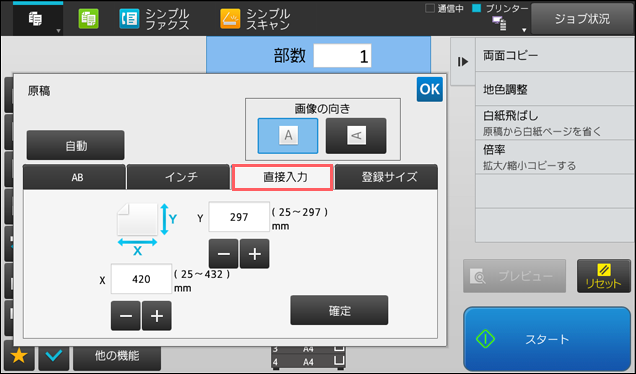Choose upright image orientation
This screenshot has height=374, width=636.
click(x=288, y=135)
